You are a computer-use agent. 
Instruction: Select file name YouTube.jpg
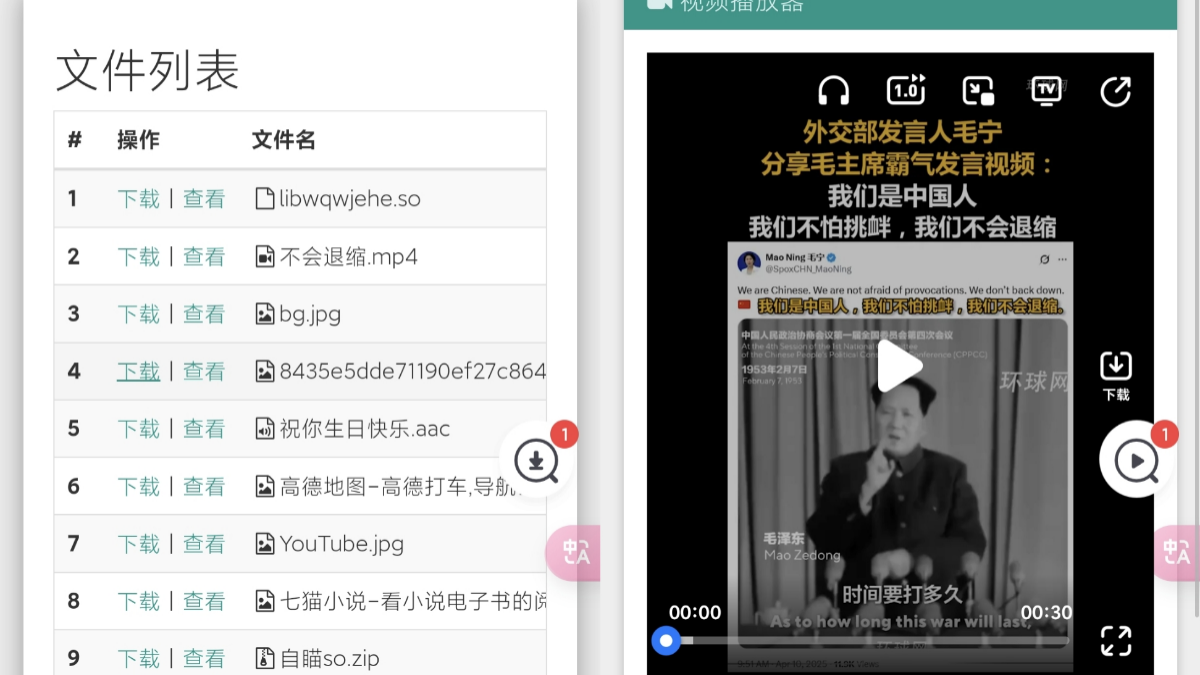[342, 544]
